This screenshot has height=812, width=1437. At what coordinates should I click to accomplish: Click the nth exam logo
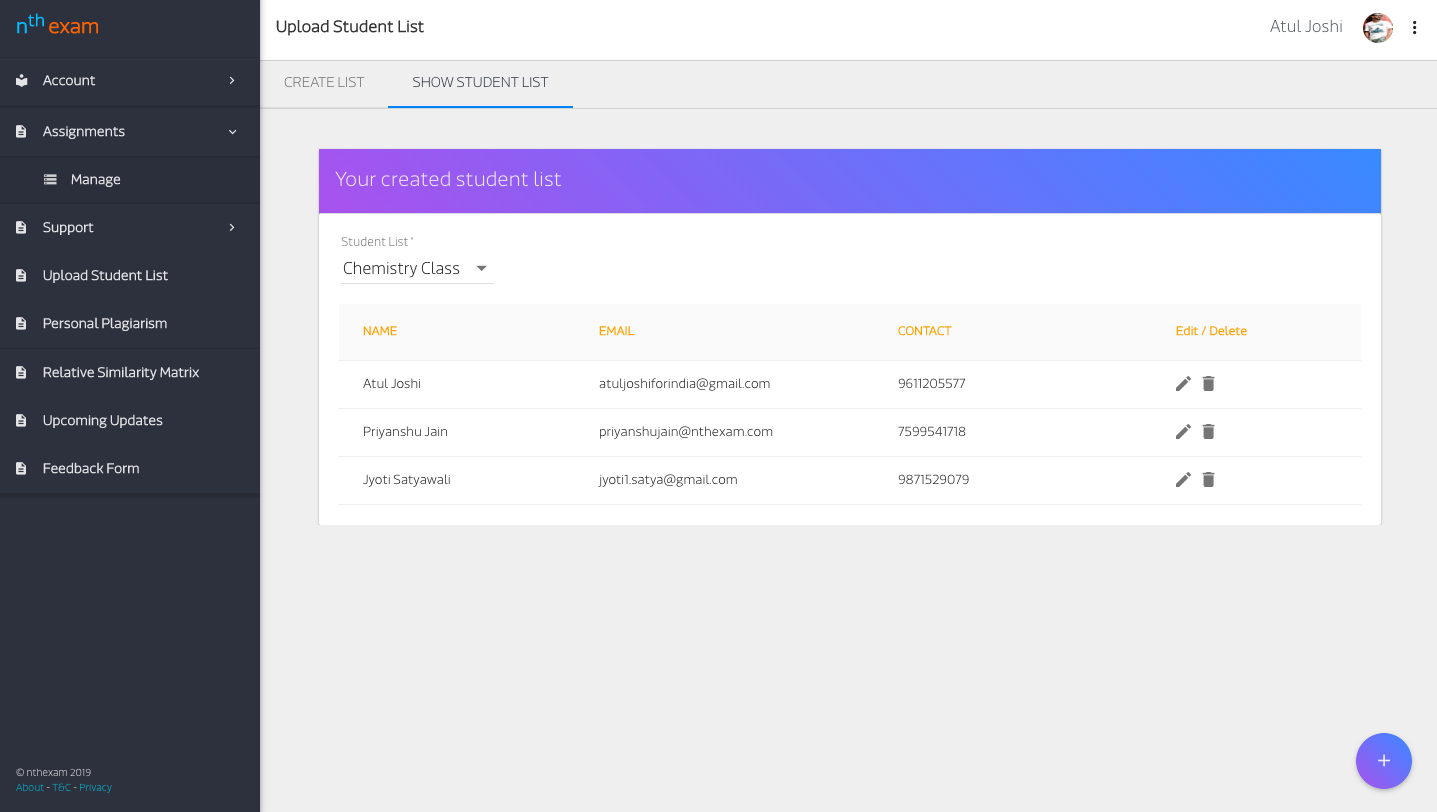click(x=57, y=25)
